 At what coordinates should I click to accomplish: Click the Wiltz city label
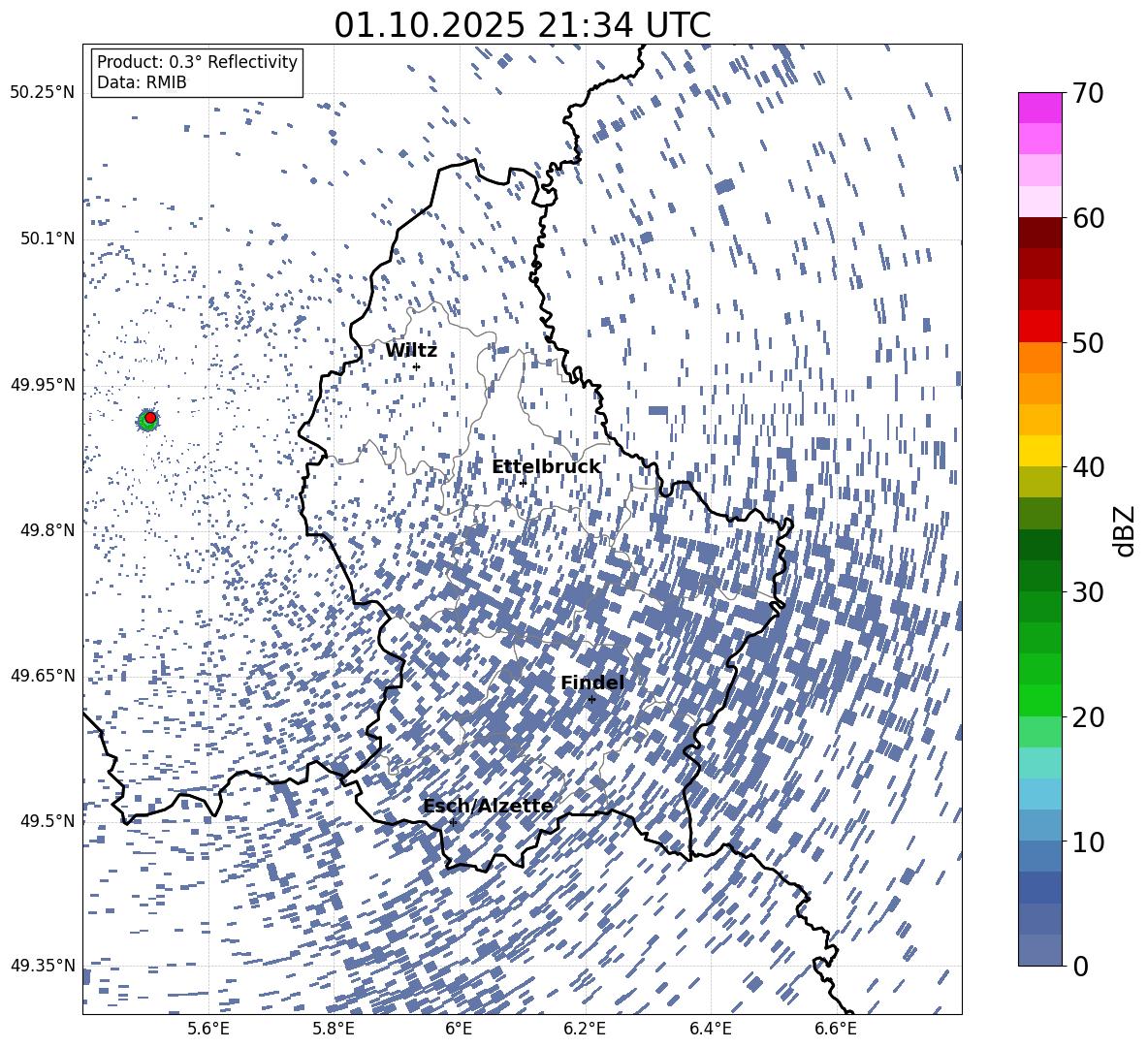point(411,351)
